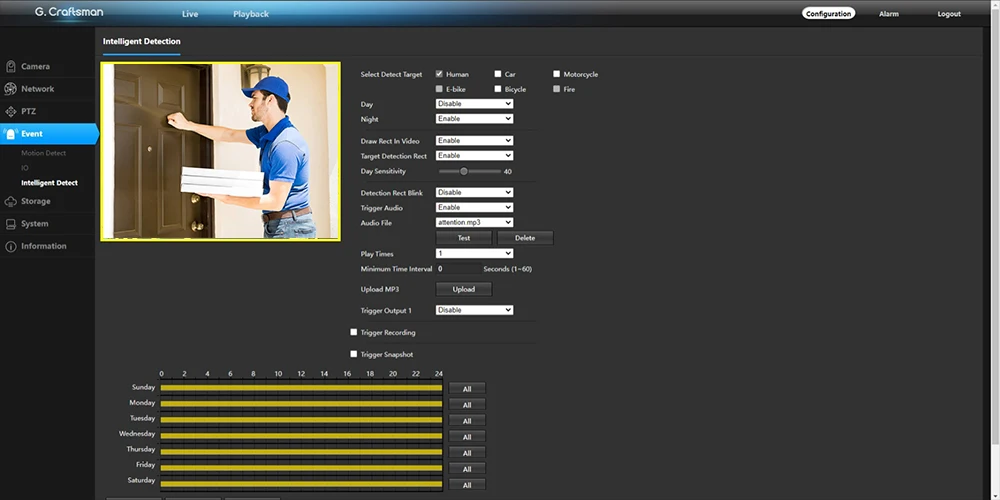Viewport: 1000px width, 500px height.
Task: Open the Night mode dropdown
Action: coord(474,119)
